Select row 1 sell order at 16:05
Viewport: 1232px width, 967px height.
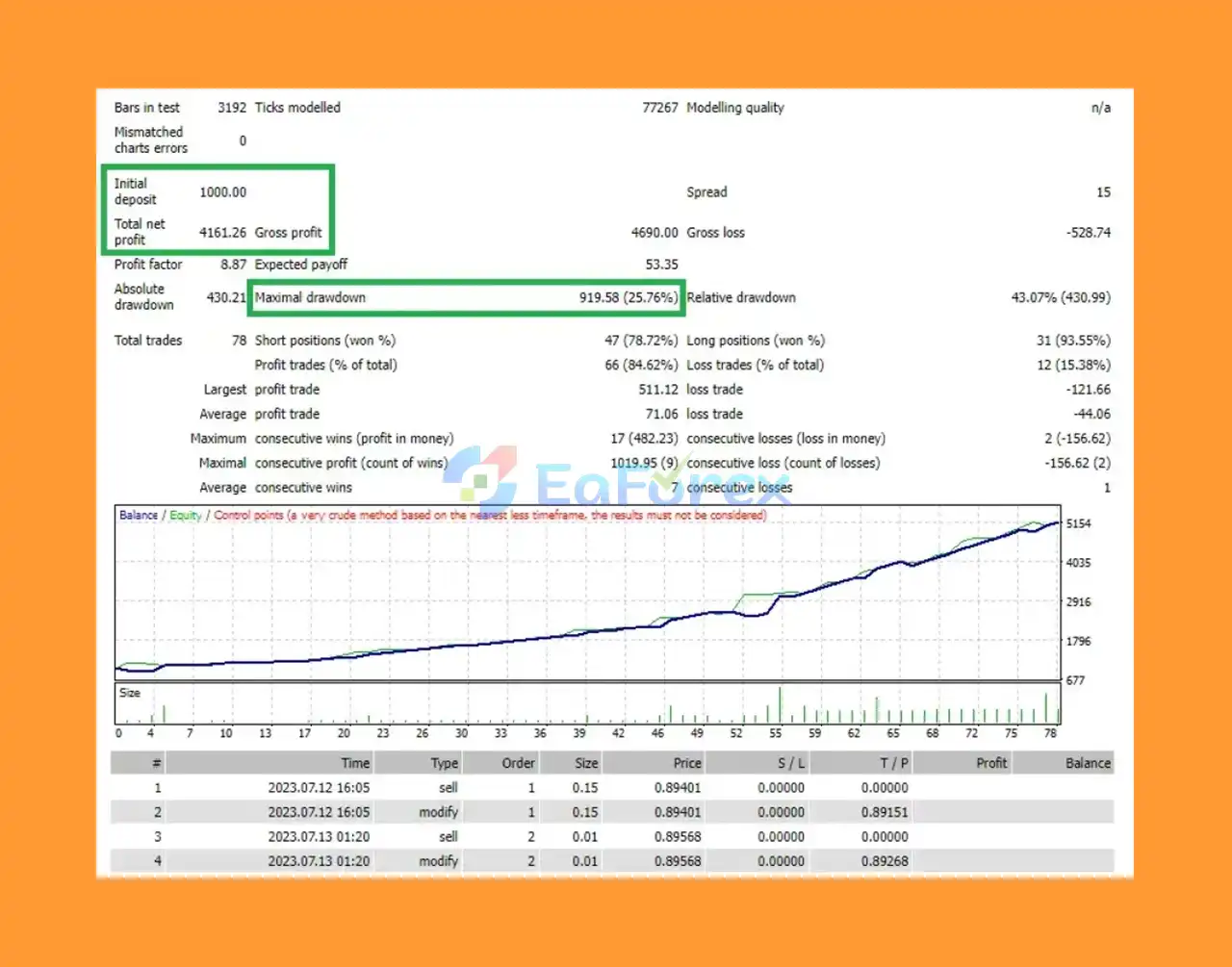point(612,787)
